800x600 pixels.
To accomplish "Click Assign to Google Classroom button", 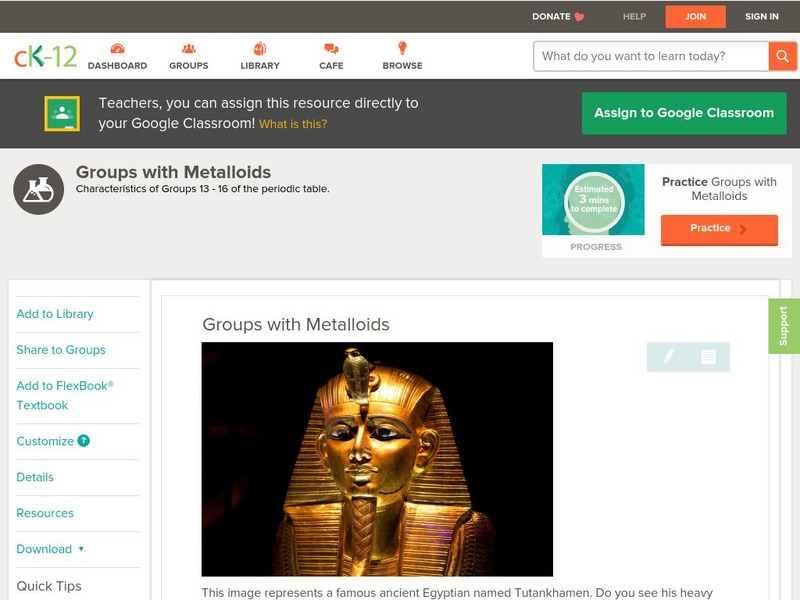I will (684, 113).
